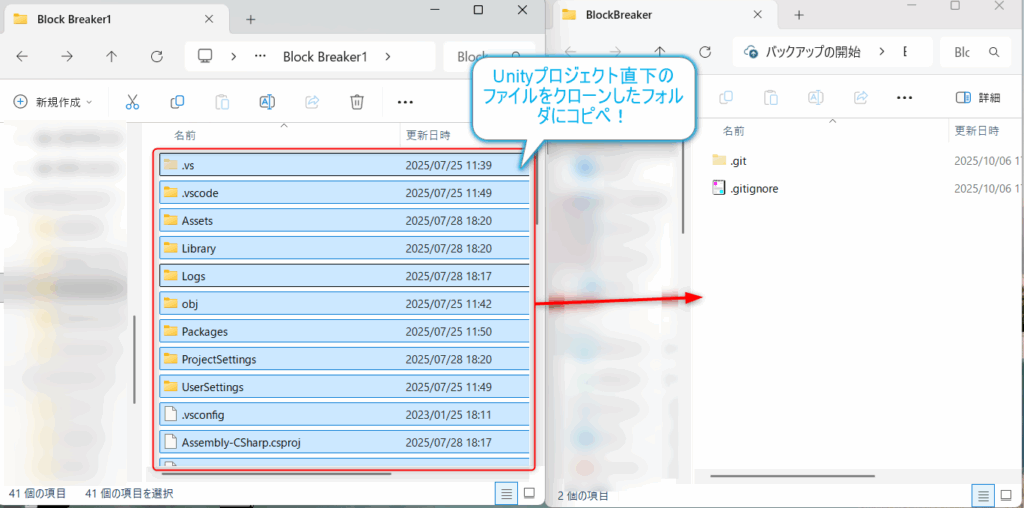This screenshot has width=1024, height=508.
Task: Click the Delete trash can icon
Action: point(357,102)
